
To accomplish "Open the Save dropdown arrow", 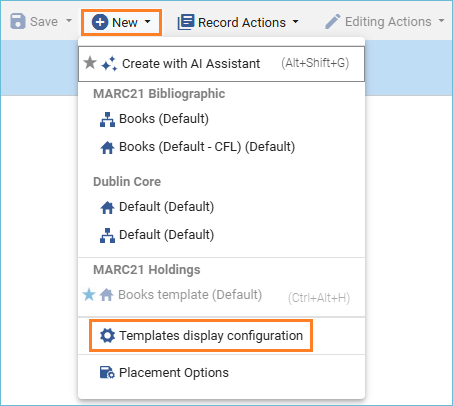I will [69, 20].
